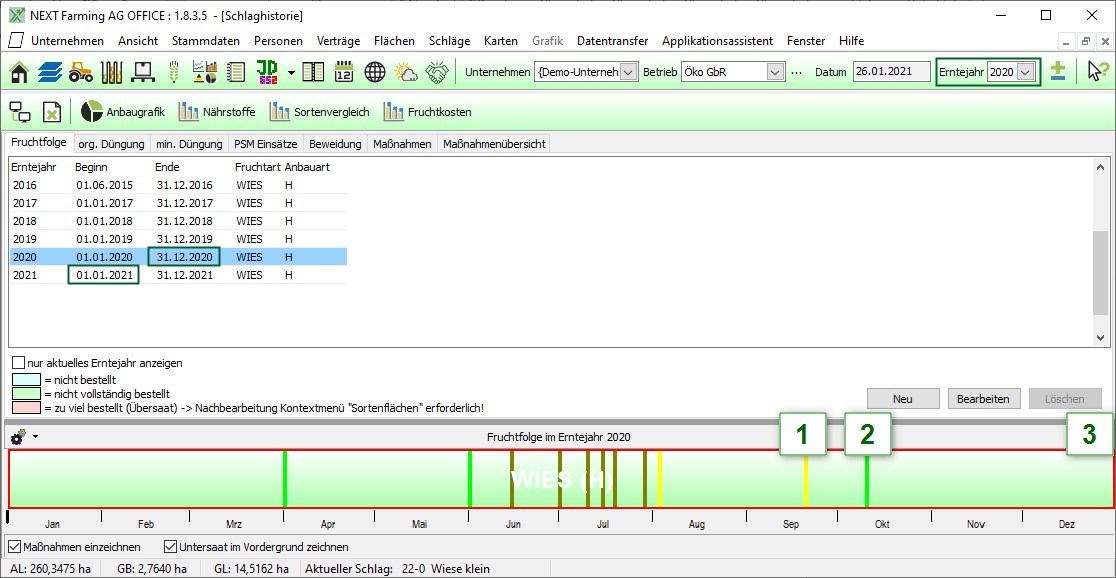Click the Excel export icon

[x=52, y=112]
